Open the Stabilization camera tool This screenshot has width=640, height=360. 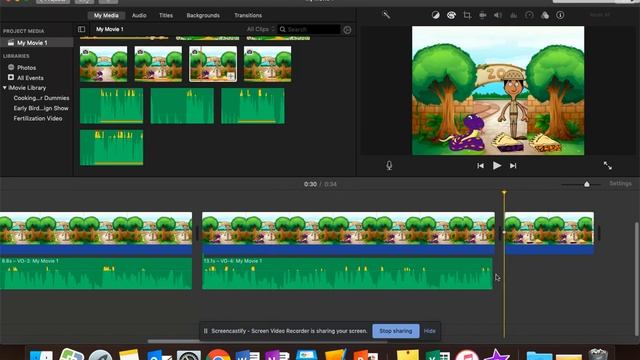482,15
